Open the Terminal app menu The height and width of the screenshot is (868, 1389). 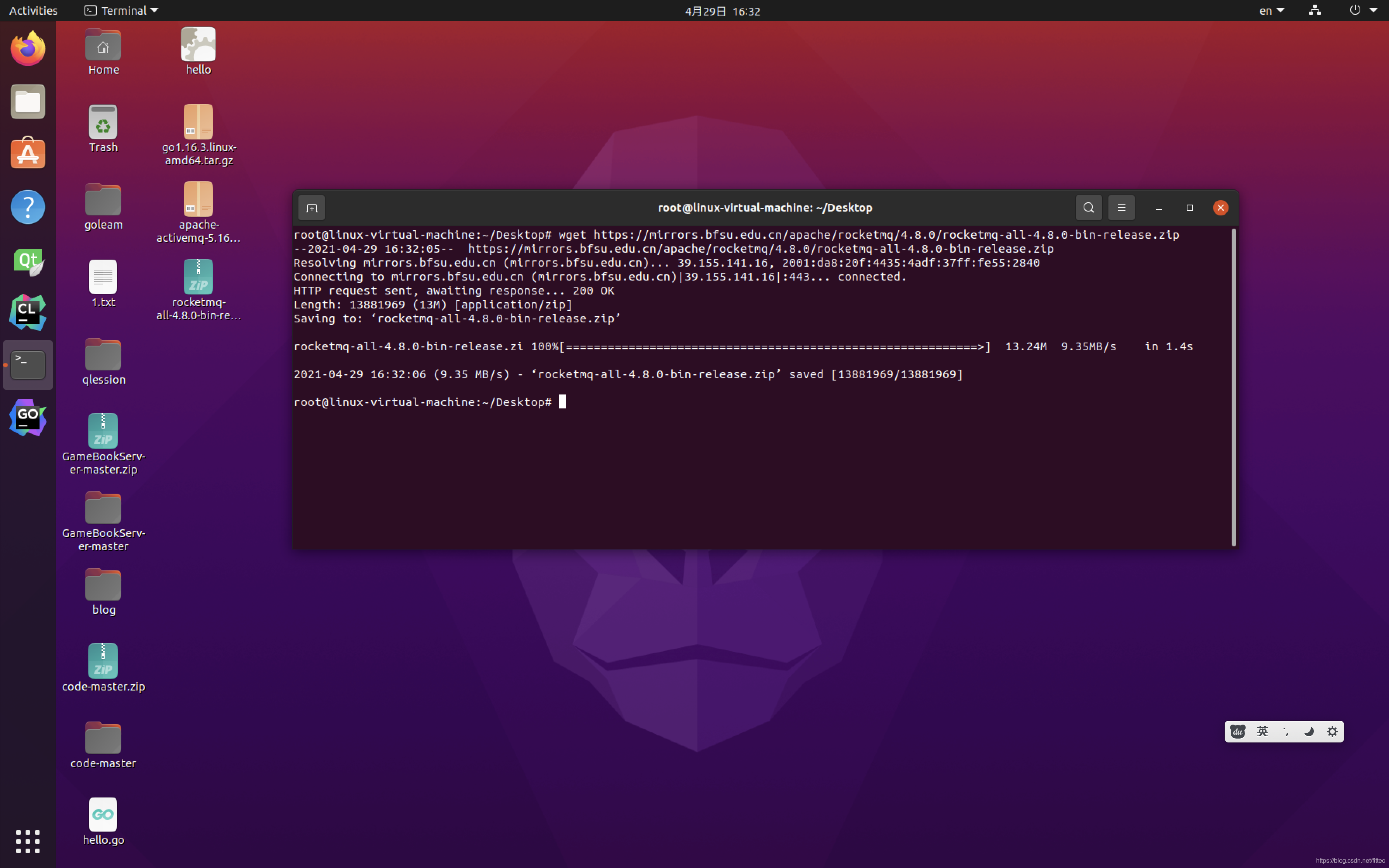(121, 10)
